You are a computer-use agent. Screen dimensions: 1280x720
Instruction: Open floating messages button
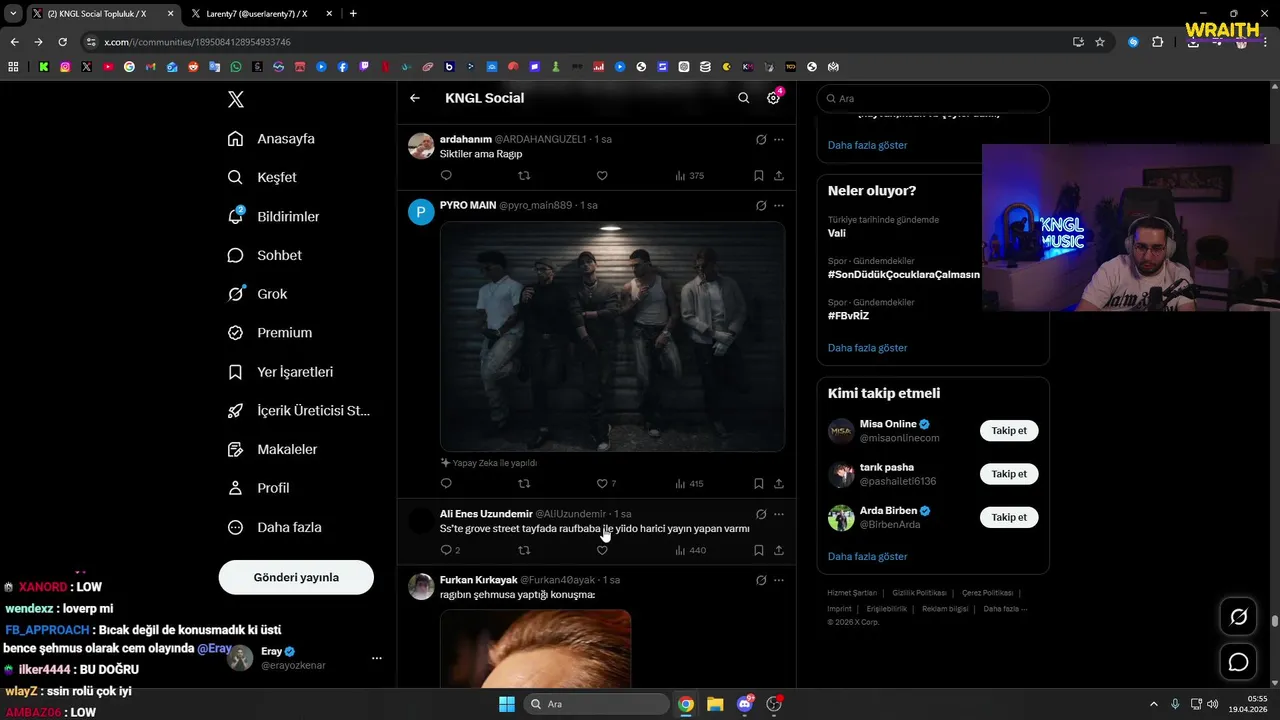pos(1238,662)
